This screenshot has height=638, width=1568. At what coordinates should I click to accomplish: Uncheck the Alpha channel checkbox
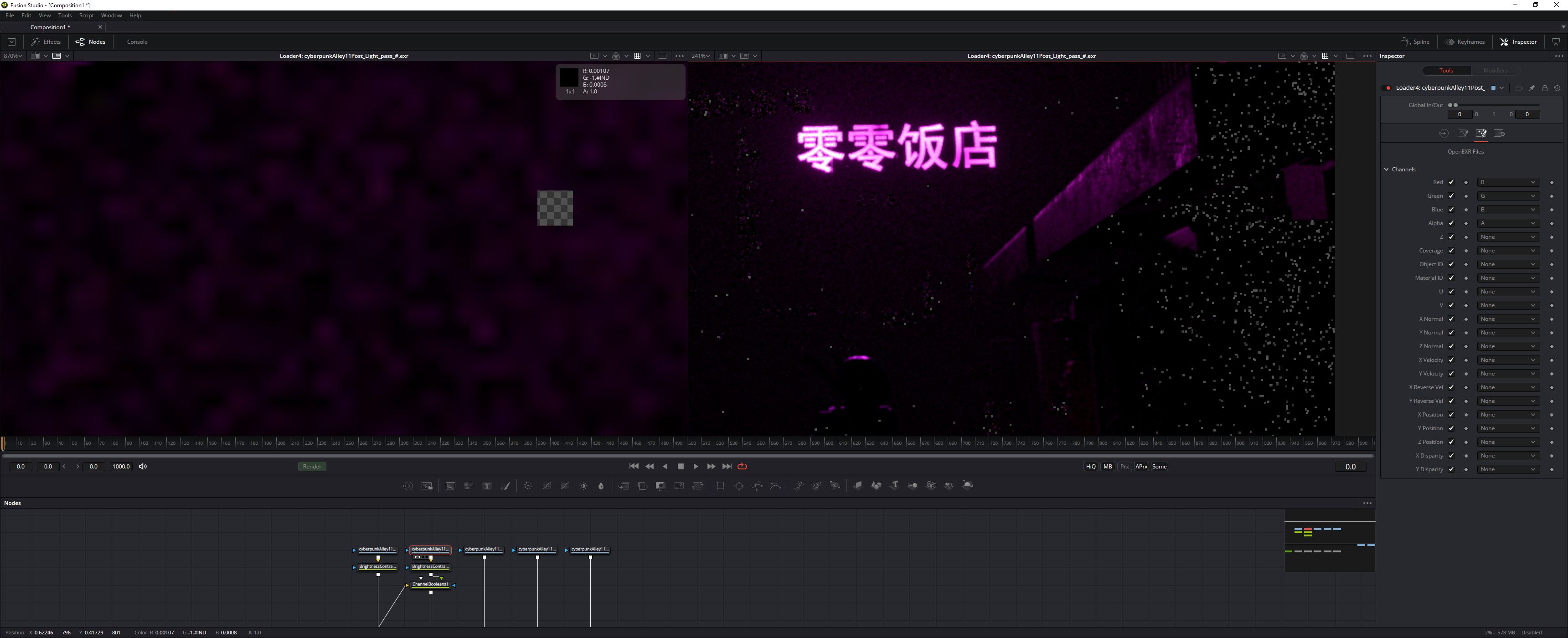[x=1451, y=223]
